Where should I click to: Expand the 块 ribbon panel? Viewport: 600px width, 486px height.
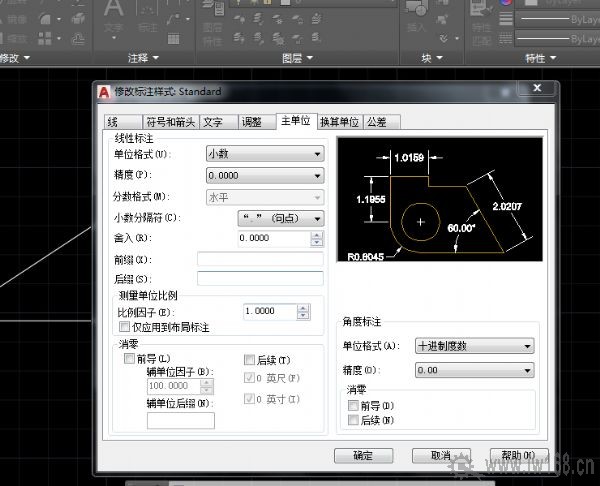point(432,58)
